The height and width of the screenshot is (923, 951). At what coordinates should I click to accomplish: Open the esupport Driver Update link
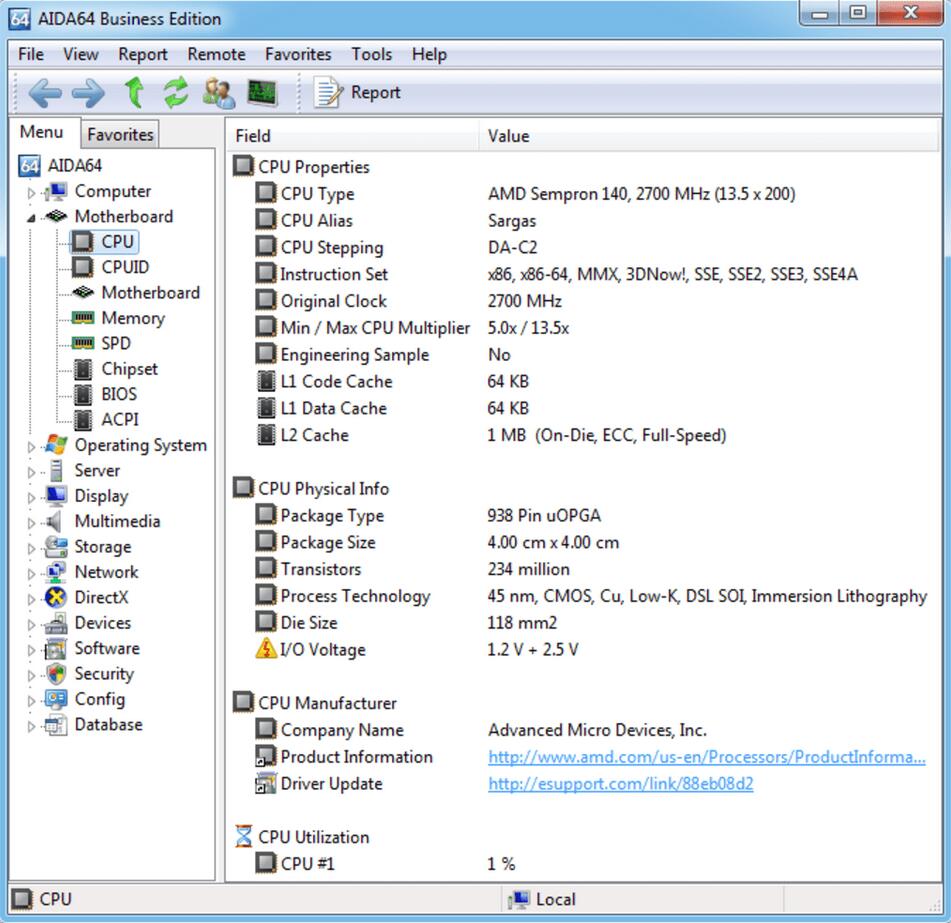(x=620, y=784)
